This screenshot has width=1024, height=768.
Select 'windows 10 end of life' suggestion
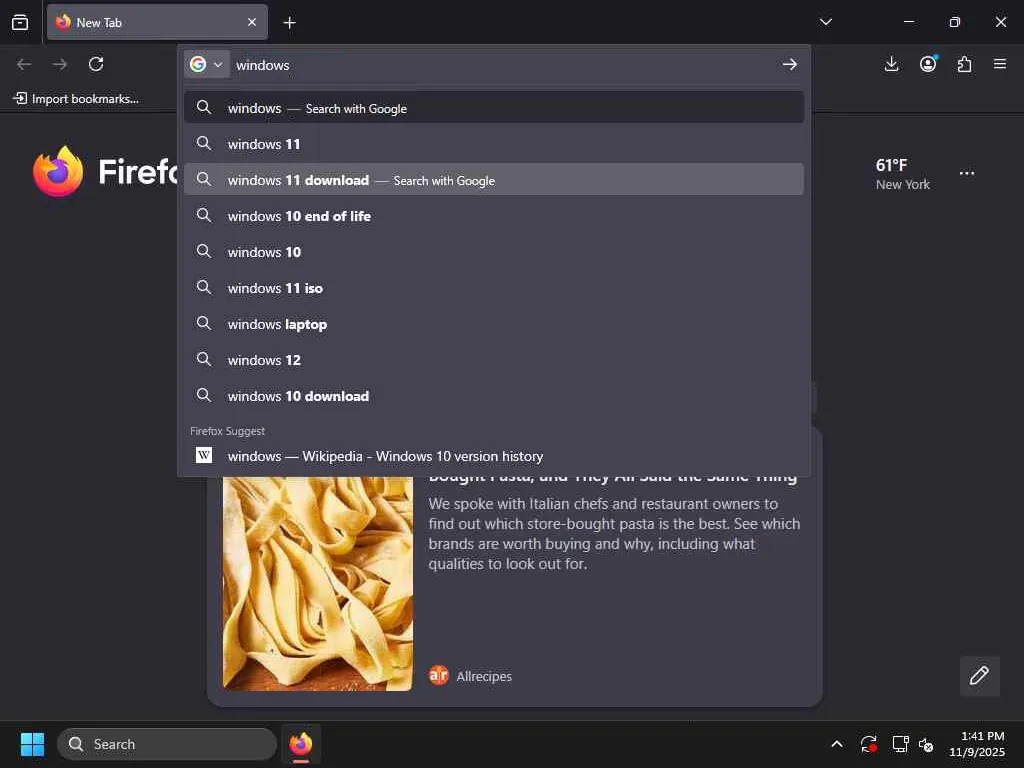(x=494, y=216)
